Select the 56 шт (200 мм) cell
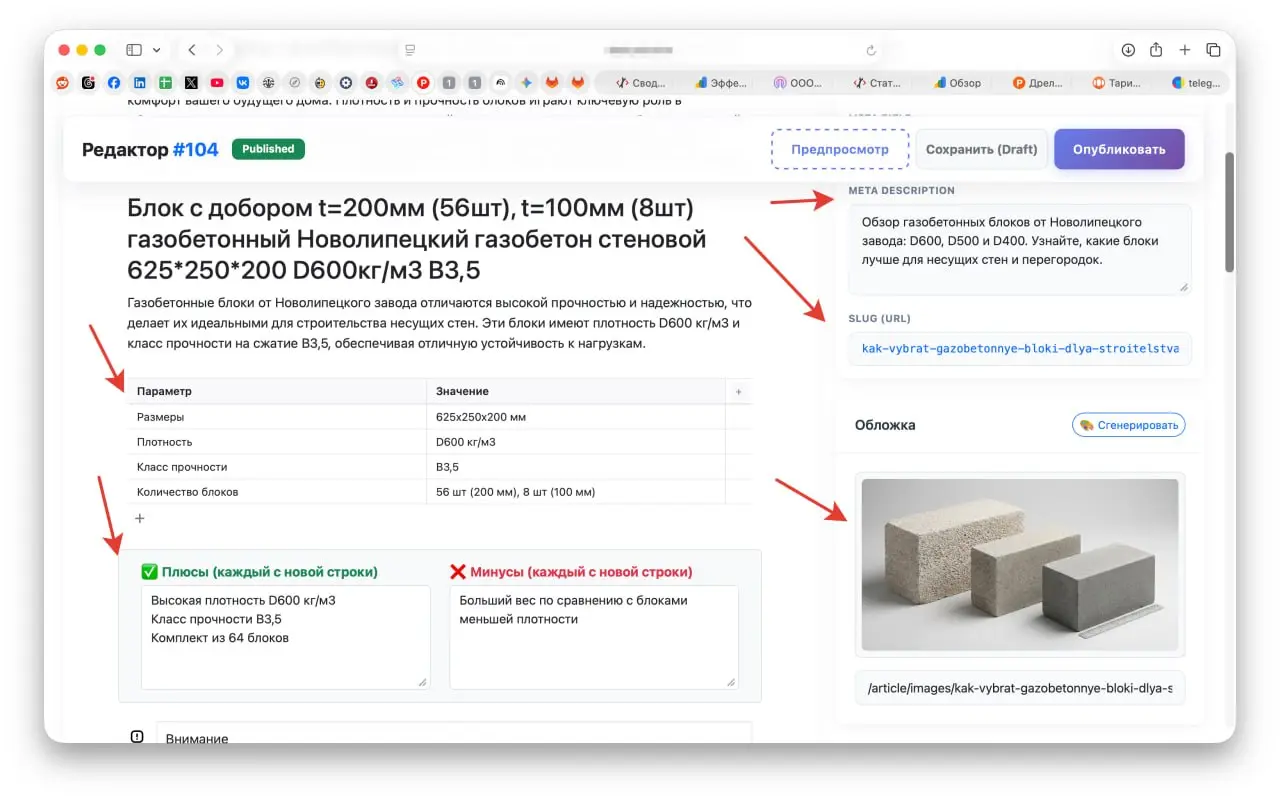1280x801 pixels. click(x=576, y=492)
